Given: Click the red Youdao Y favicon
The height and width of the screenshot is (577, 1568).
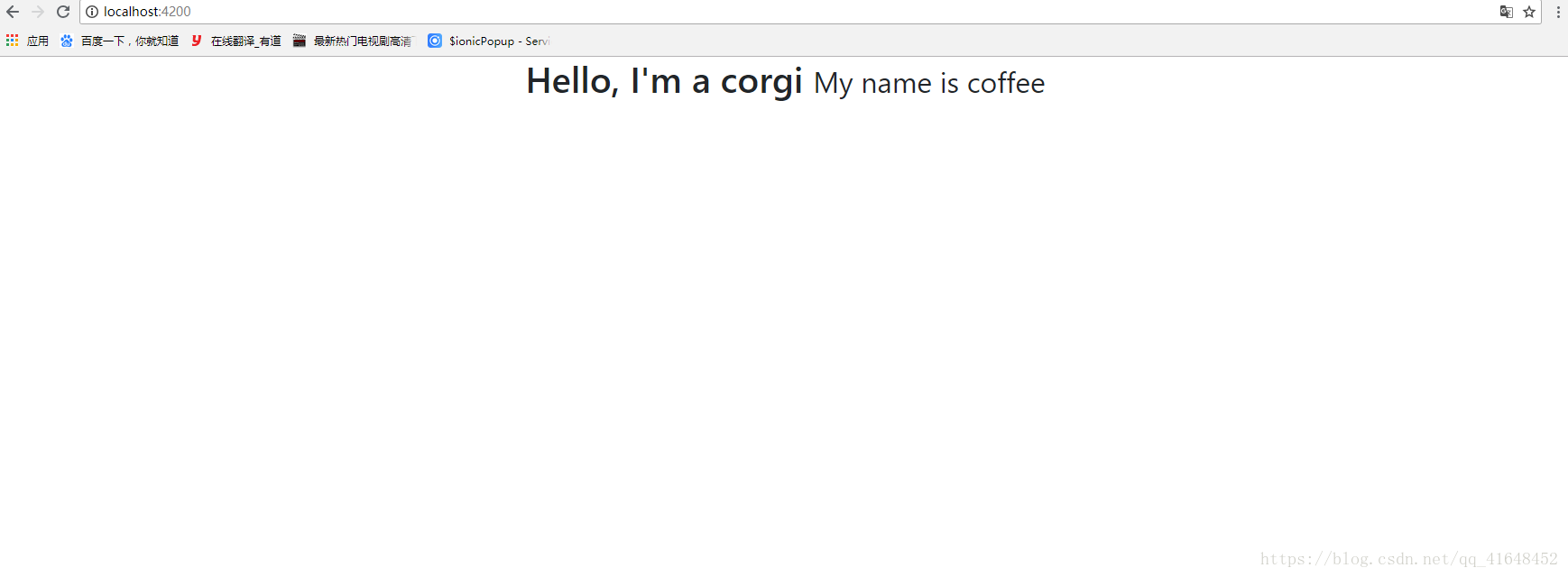Looking at the screenshot, I should [x=196, y=41].
